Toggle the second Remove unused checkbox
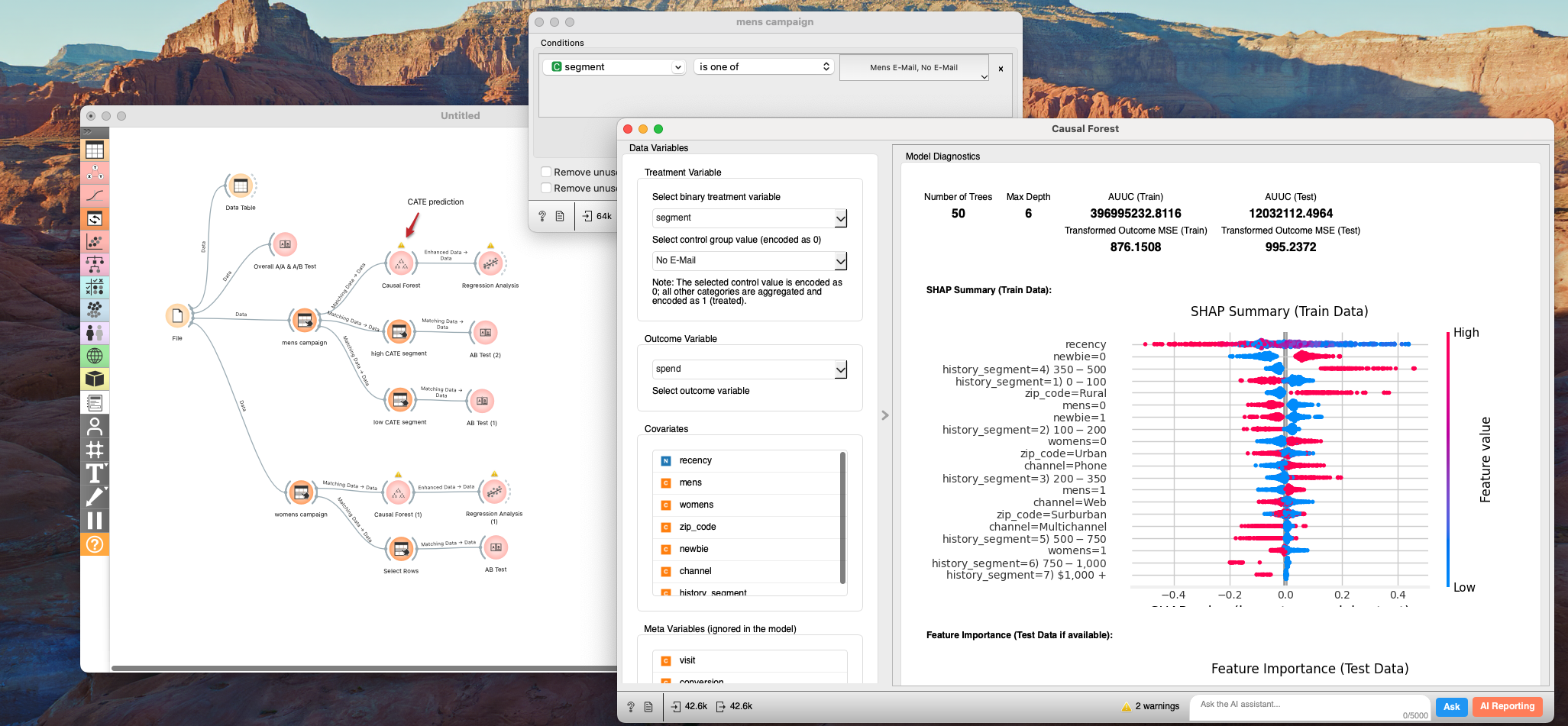1568x726 pixels. click(546, 188)
